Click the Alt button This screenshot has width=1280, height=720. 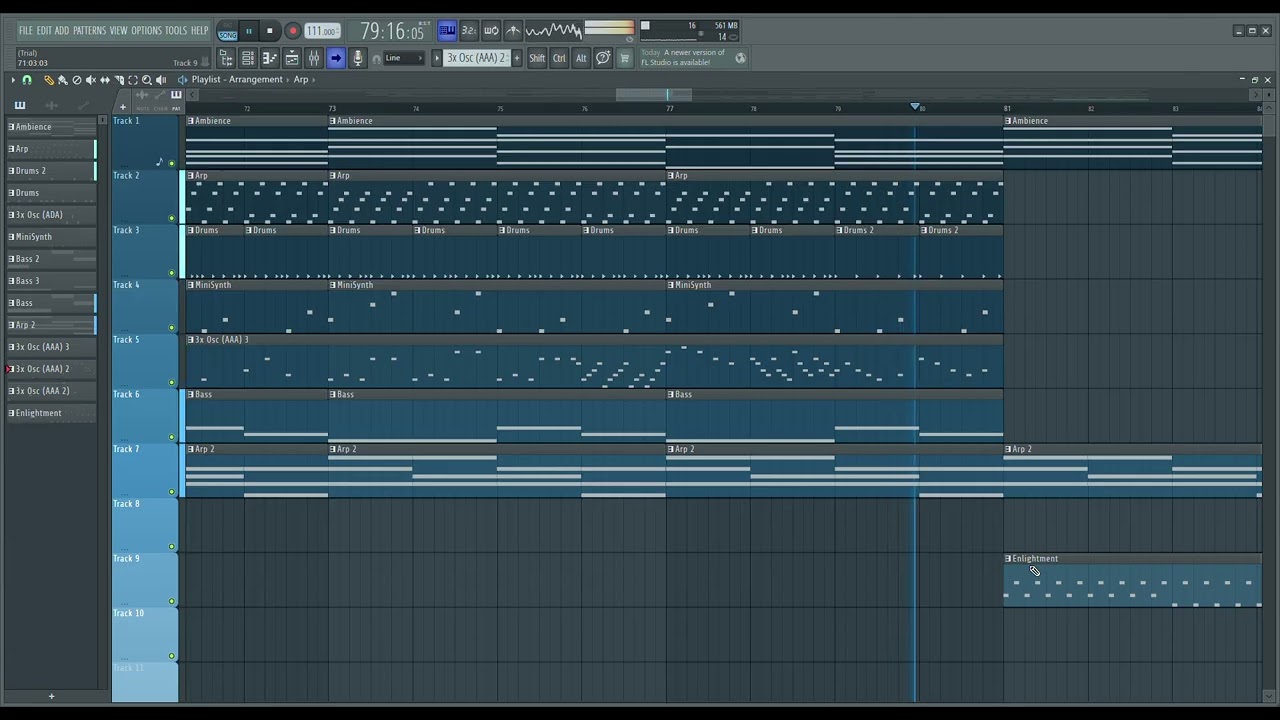pos(581,58)
